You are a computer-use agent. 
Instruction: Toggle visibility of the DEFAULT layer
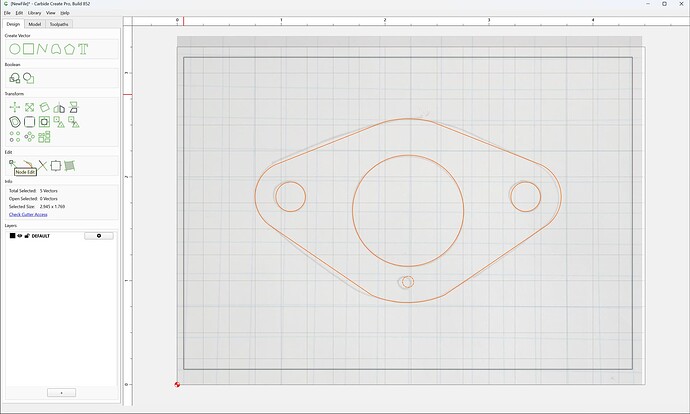tap(20, 236)
